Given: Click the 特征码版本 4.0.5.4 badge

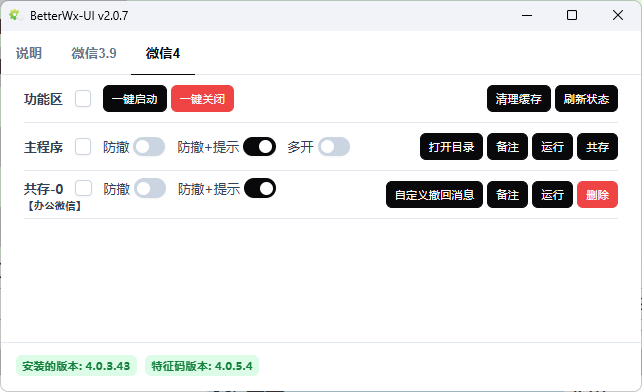Looking at the screenshot, I should [x=202, y=366].
